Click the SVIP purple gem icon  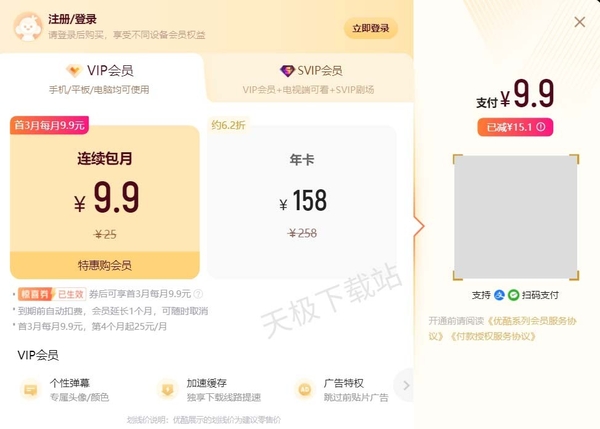(287, 70)
